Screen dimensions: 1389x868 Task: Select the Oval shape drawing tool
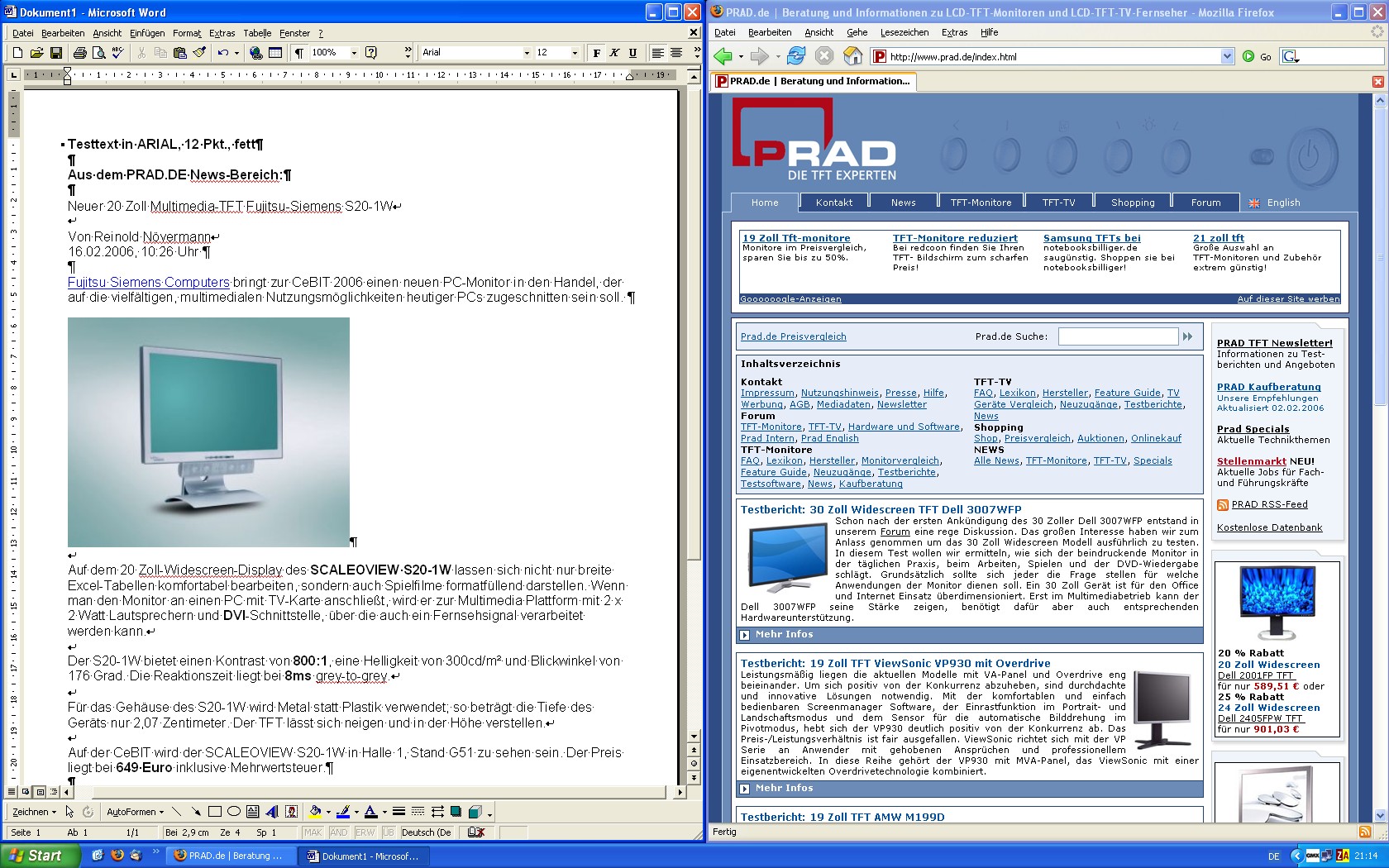(234, 812)
